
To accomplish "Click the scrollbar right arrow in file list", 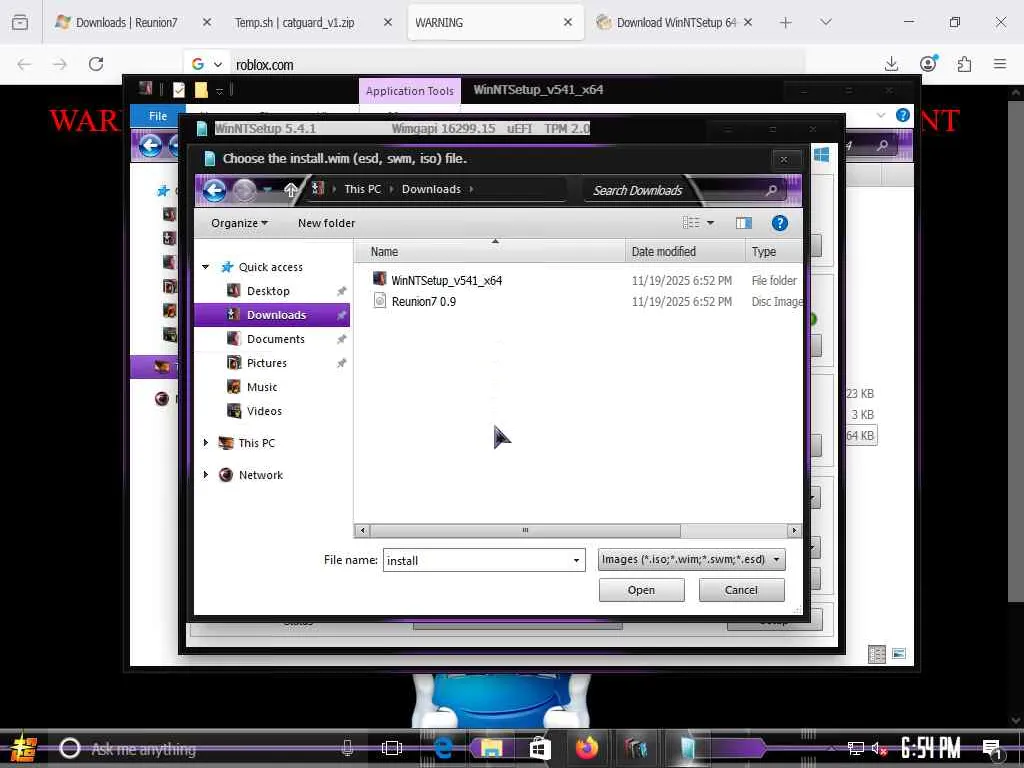I will pos(794,530).
